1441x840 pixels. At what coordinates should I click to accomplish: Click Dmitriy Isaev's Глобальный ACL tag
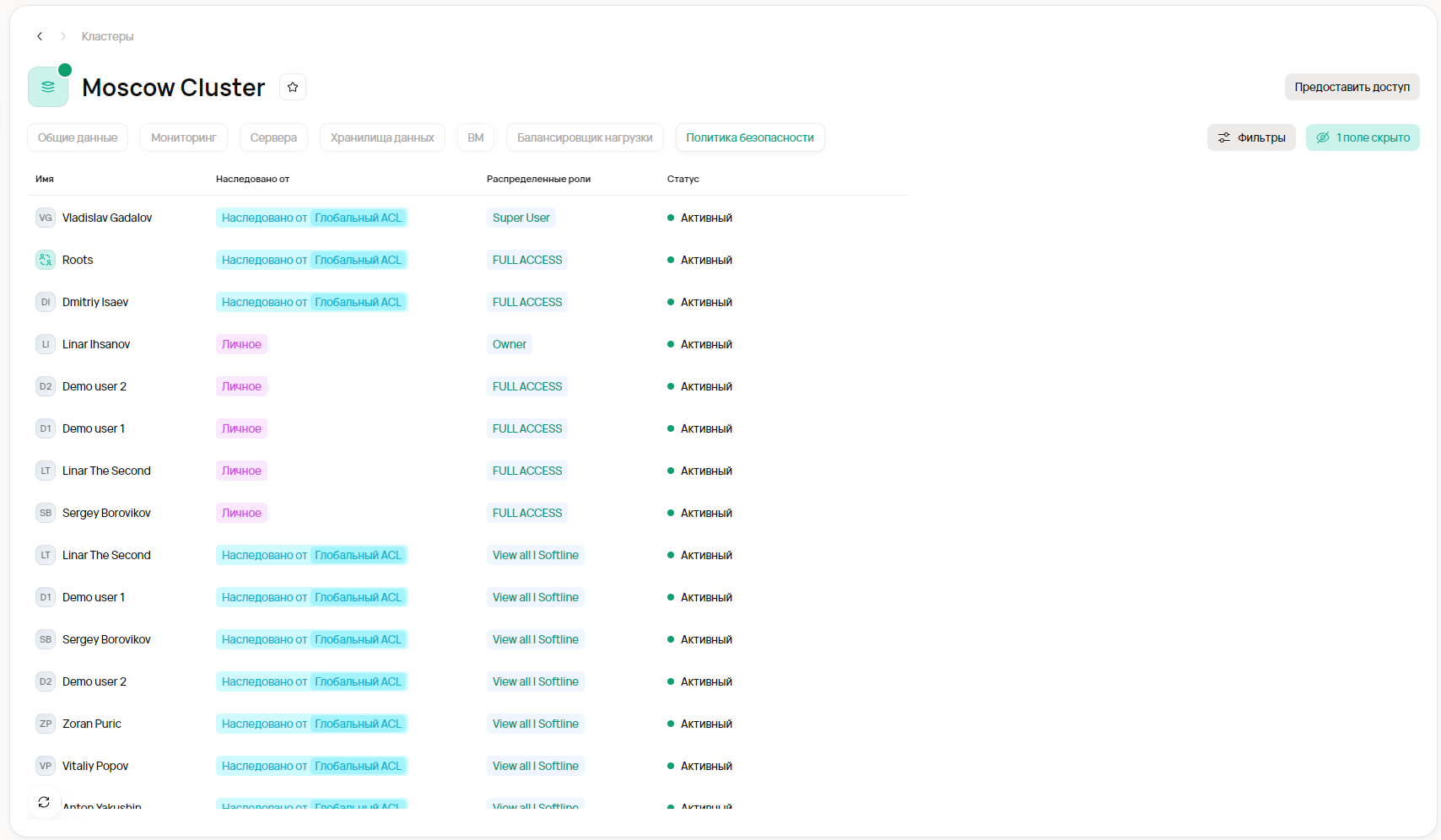click(358, 302)
